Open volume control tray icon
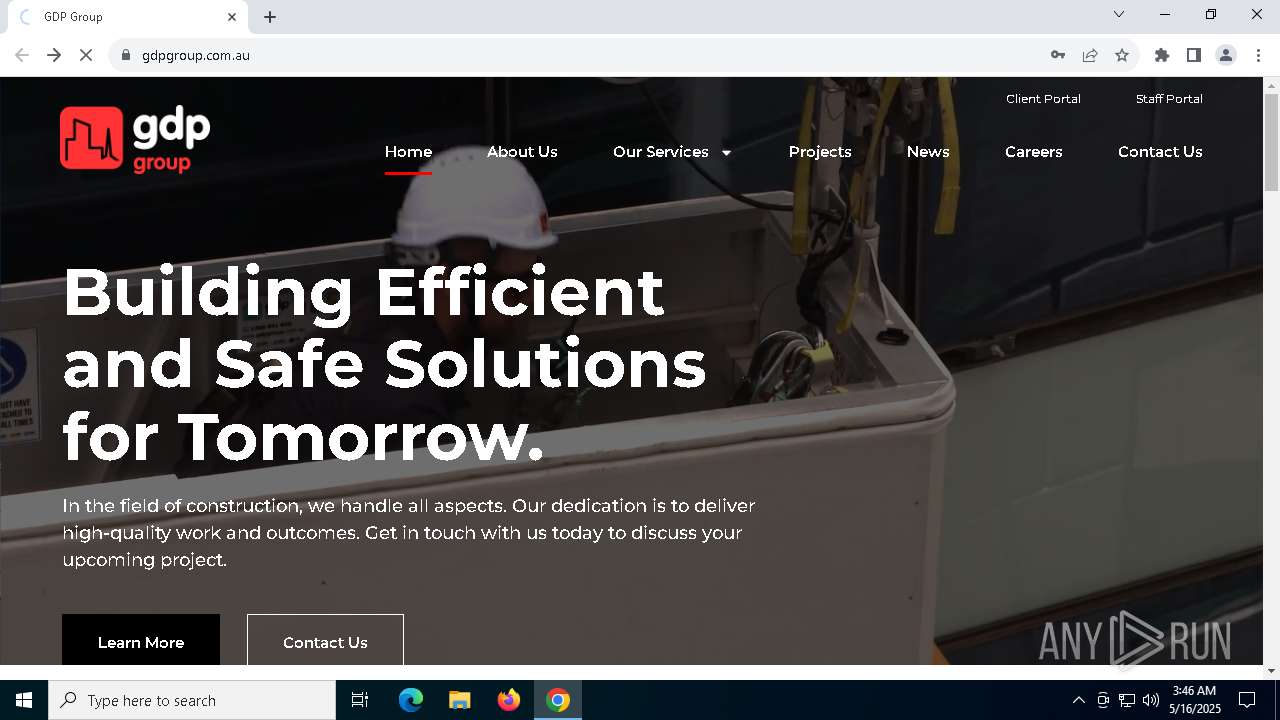Image resolution: width=1280 pixels, height=720 pixels. click(1151, 700)
